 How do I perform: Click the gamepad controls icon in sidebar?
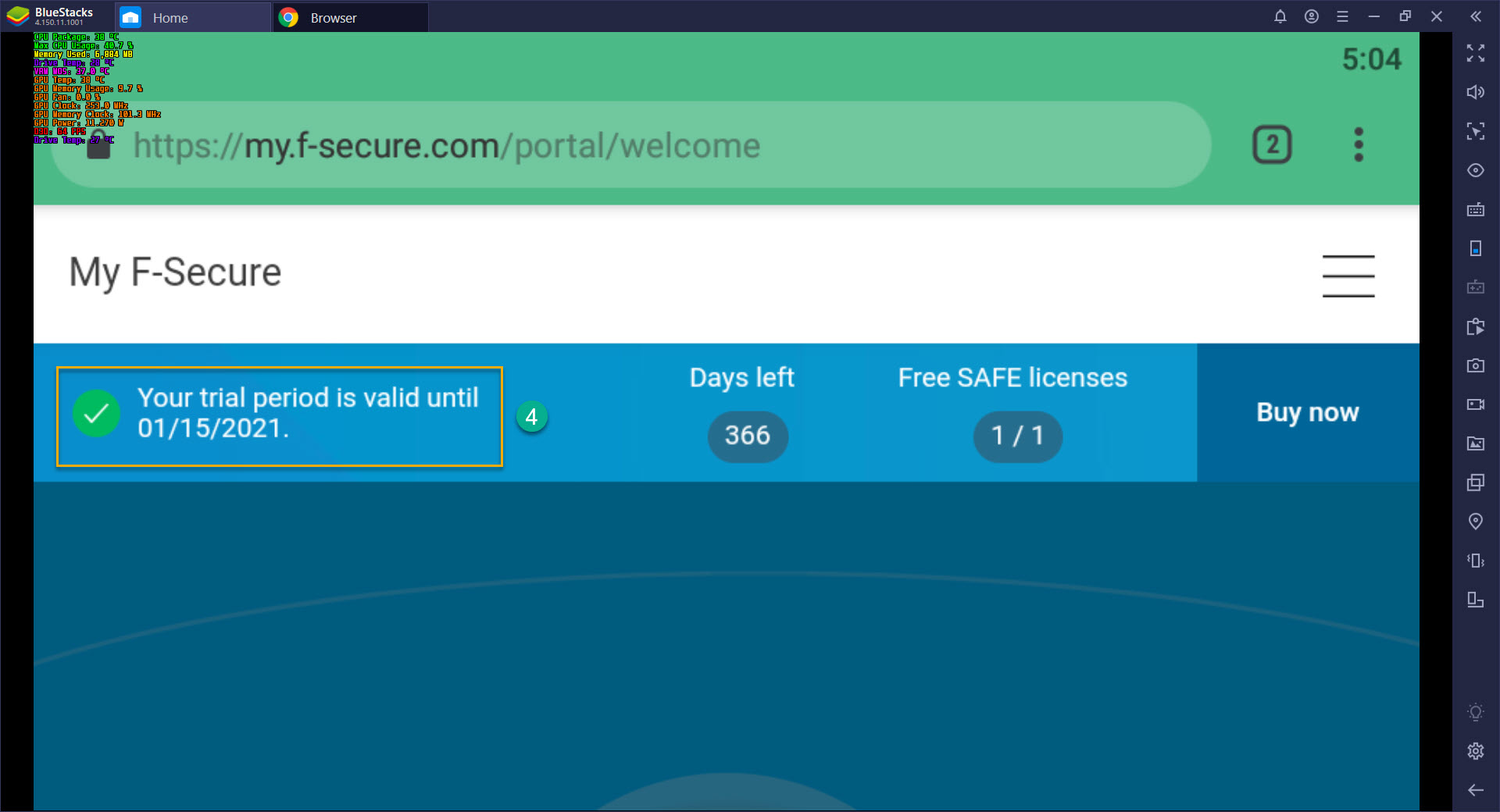(x=1476, y=287)
